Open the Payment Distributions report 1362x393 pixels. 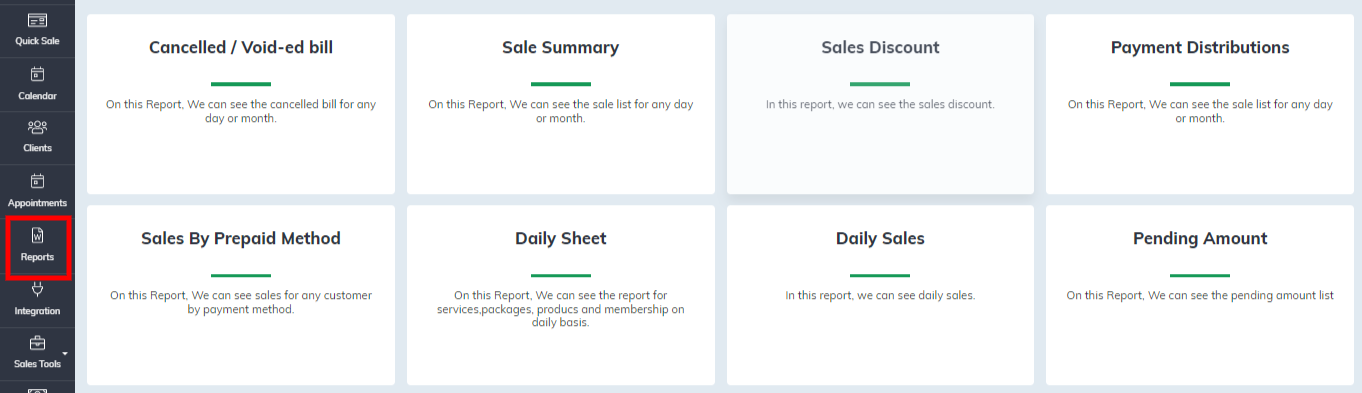coord(1200,104)
